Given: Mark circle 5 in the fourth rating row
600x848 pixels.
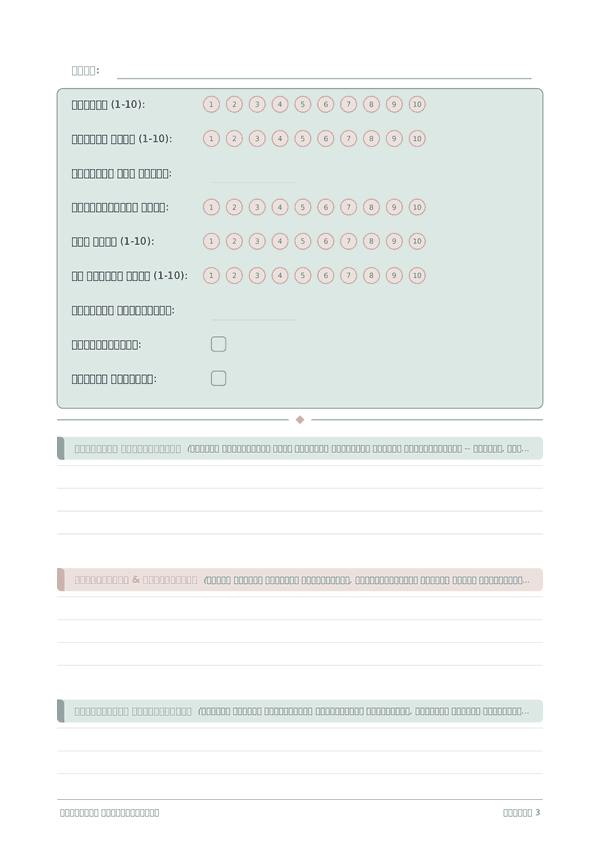Looking at the screenshot, I should 302,241.
